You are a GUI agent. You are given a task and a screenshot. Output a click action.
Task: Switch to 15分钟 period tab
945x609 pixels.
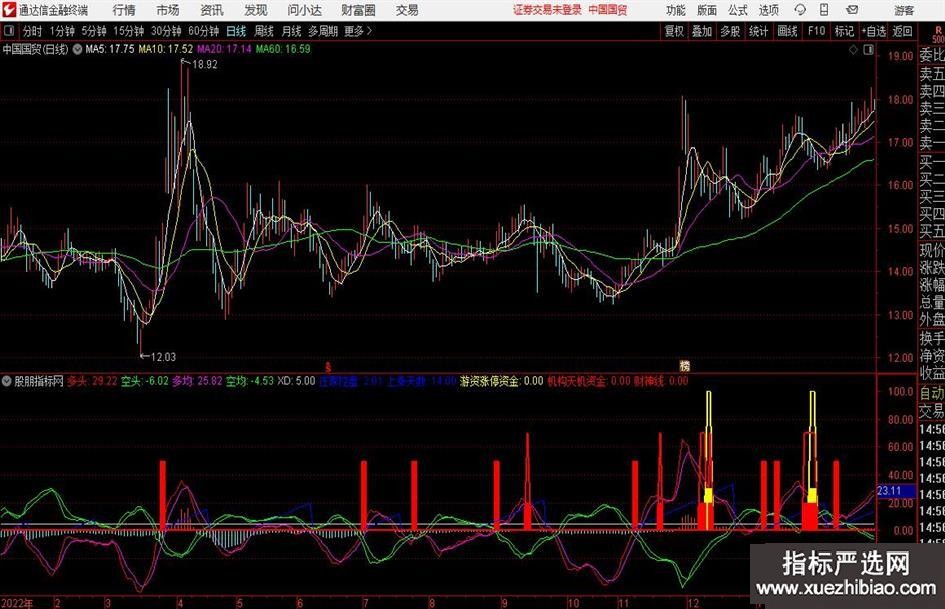[x=128, y=31]
